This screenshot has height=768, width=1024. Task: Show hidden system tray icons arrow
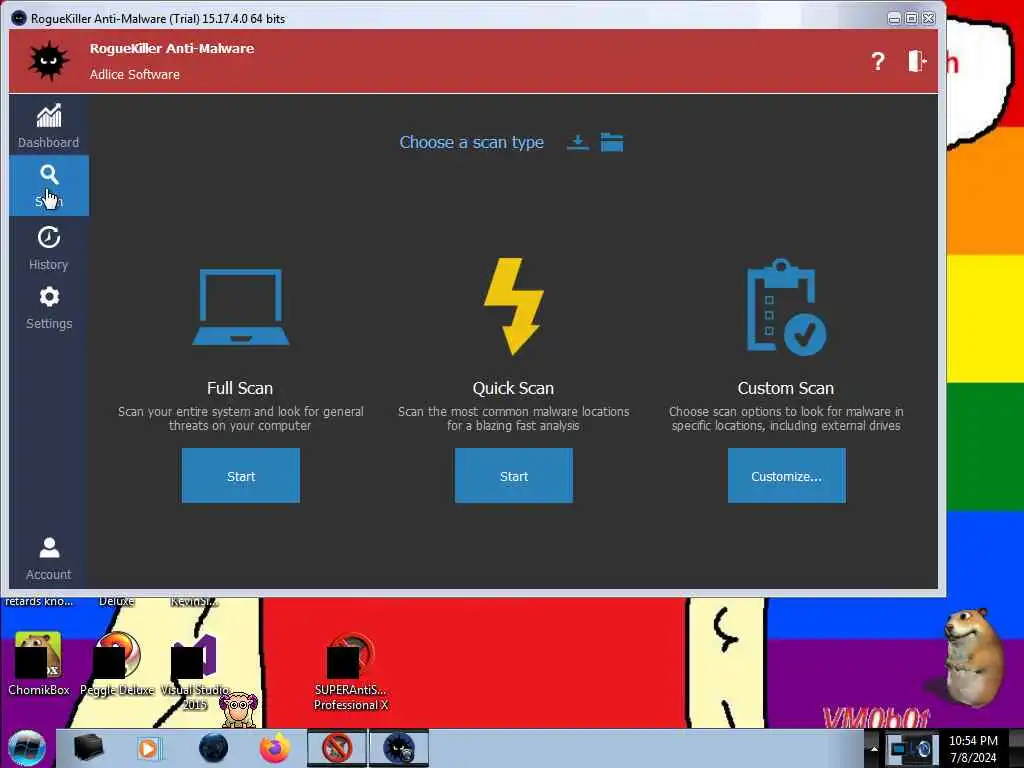point(874,748)
